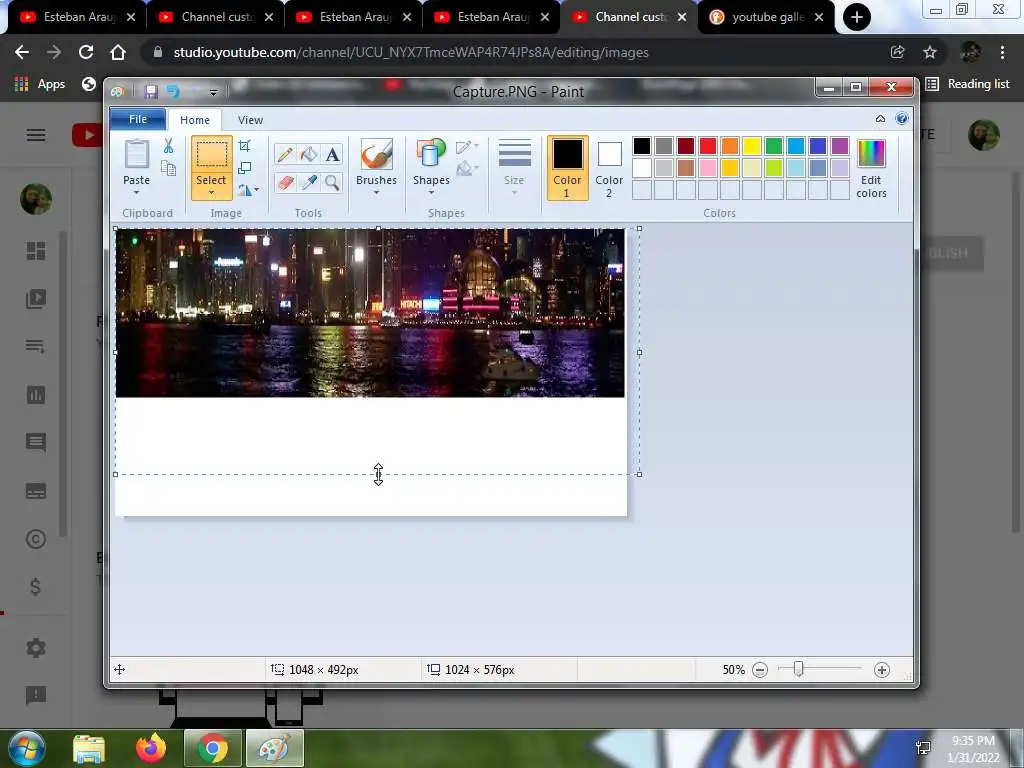
Task: Open the Reading list in Chrome
Action: pyautogui.click(x=968, y=84)
